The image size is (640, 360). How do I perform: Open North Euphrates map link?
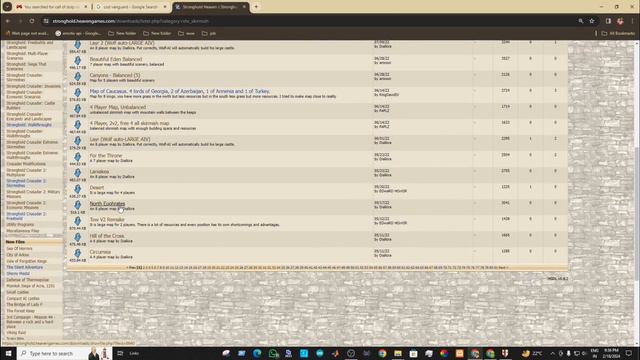click(107, 203)
